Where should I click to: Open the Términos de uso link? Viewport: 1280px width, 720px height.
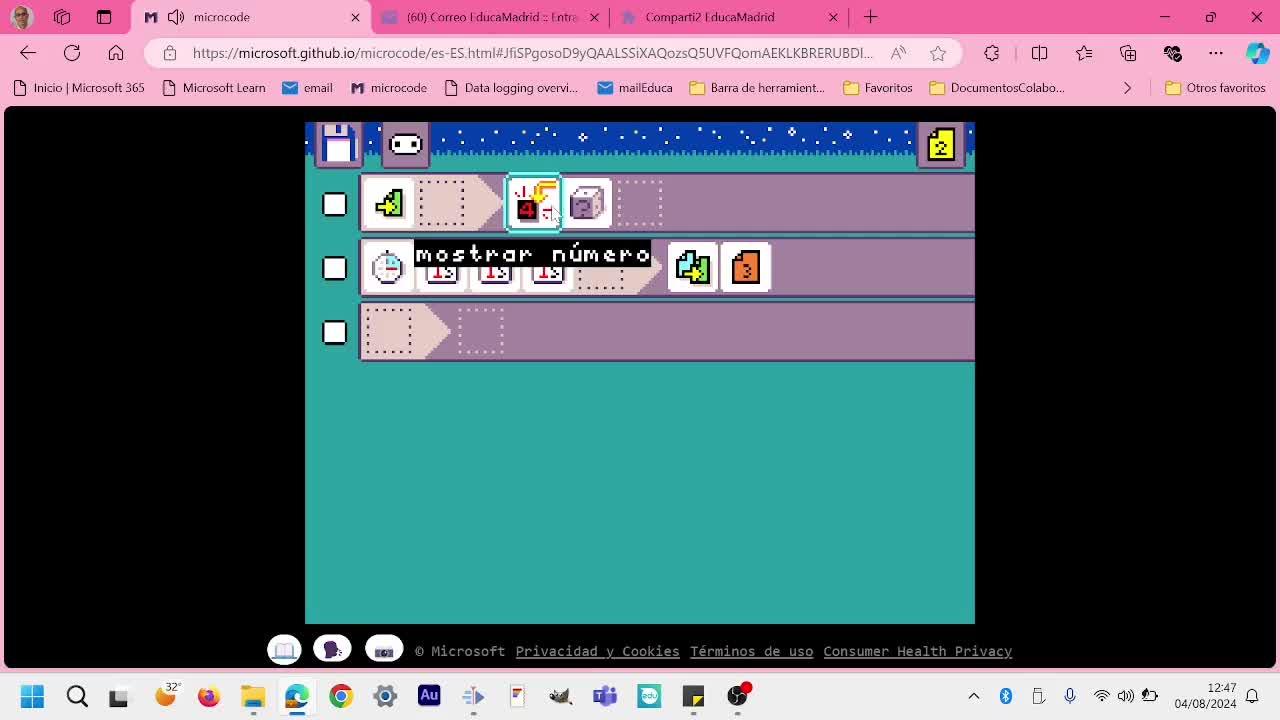pyautogui.click(x=751, y=651)
